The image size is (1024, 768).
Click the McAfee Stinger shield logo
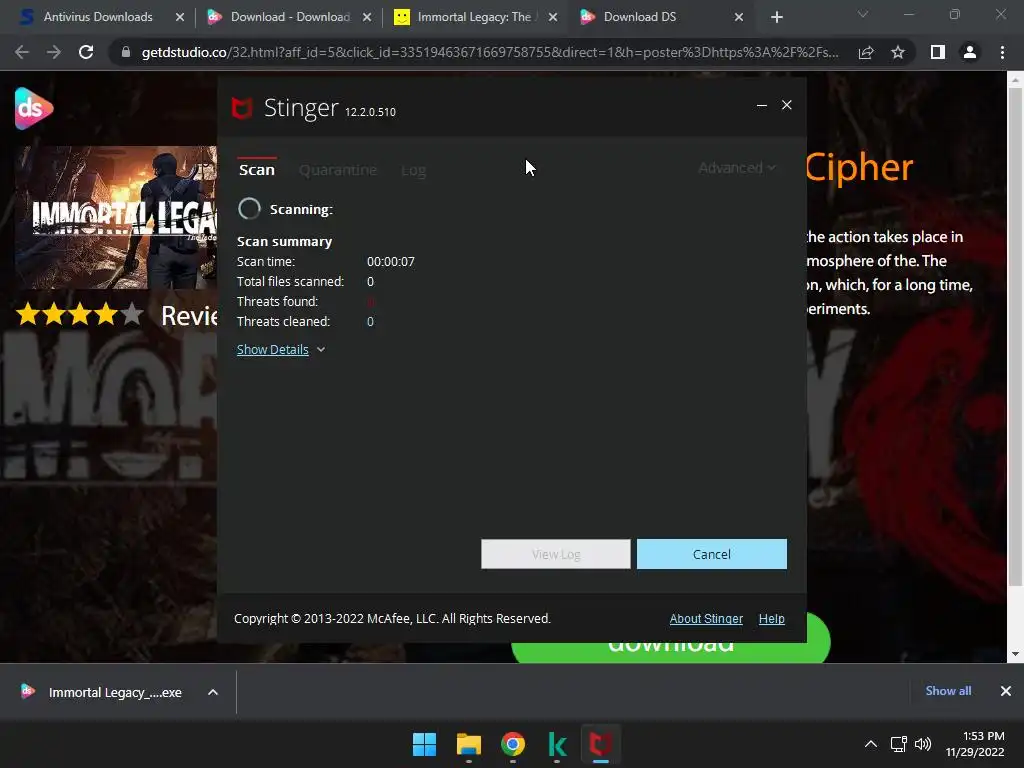click(242, 108)
